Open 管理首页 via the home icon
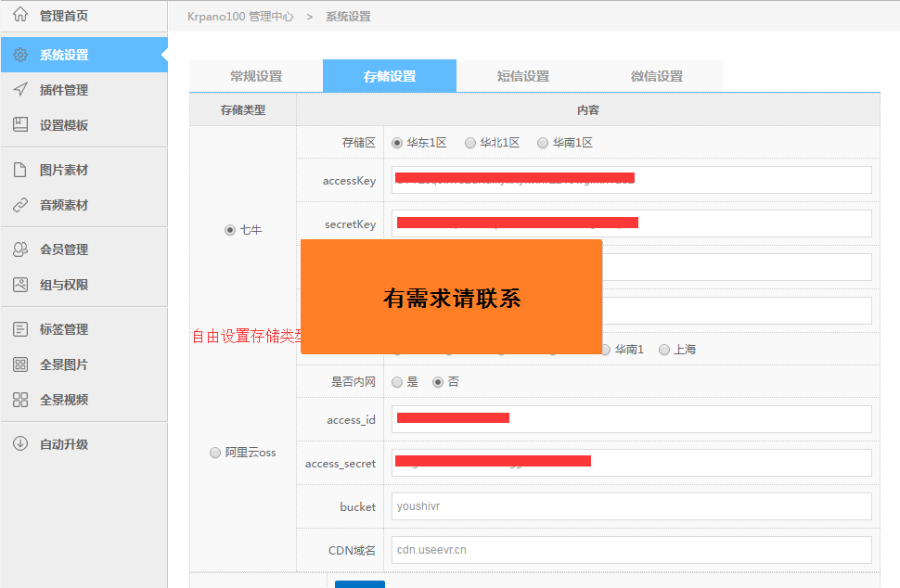Screen dimensions: 900x588 [x=20, y=15]
